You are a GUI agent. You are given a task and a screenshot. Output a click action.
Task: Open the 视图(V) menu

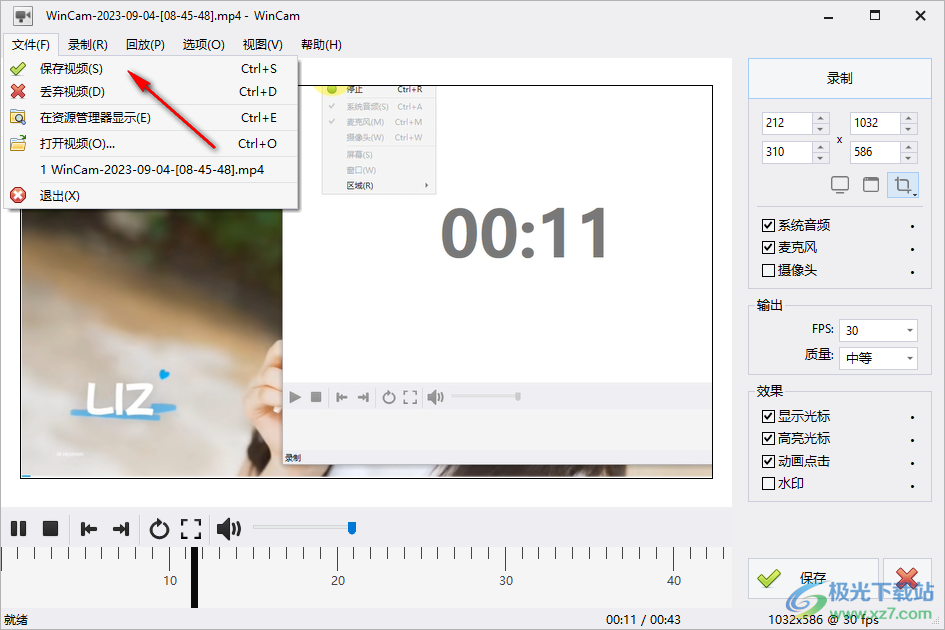(x=263, y=45)
